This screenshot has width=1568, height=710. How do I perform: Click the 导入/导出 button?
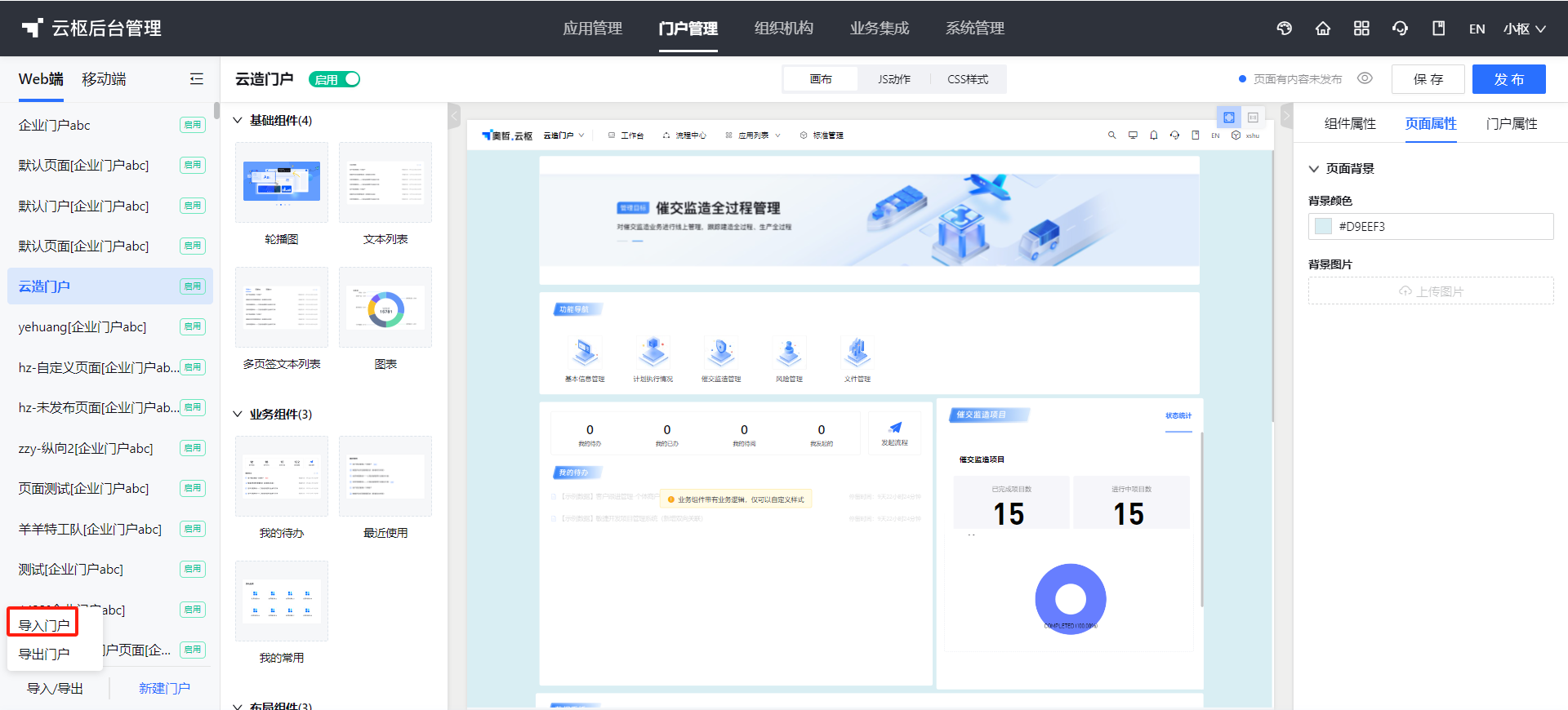(55, 688)
